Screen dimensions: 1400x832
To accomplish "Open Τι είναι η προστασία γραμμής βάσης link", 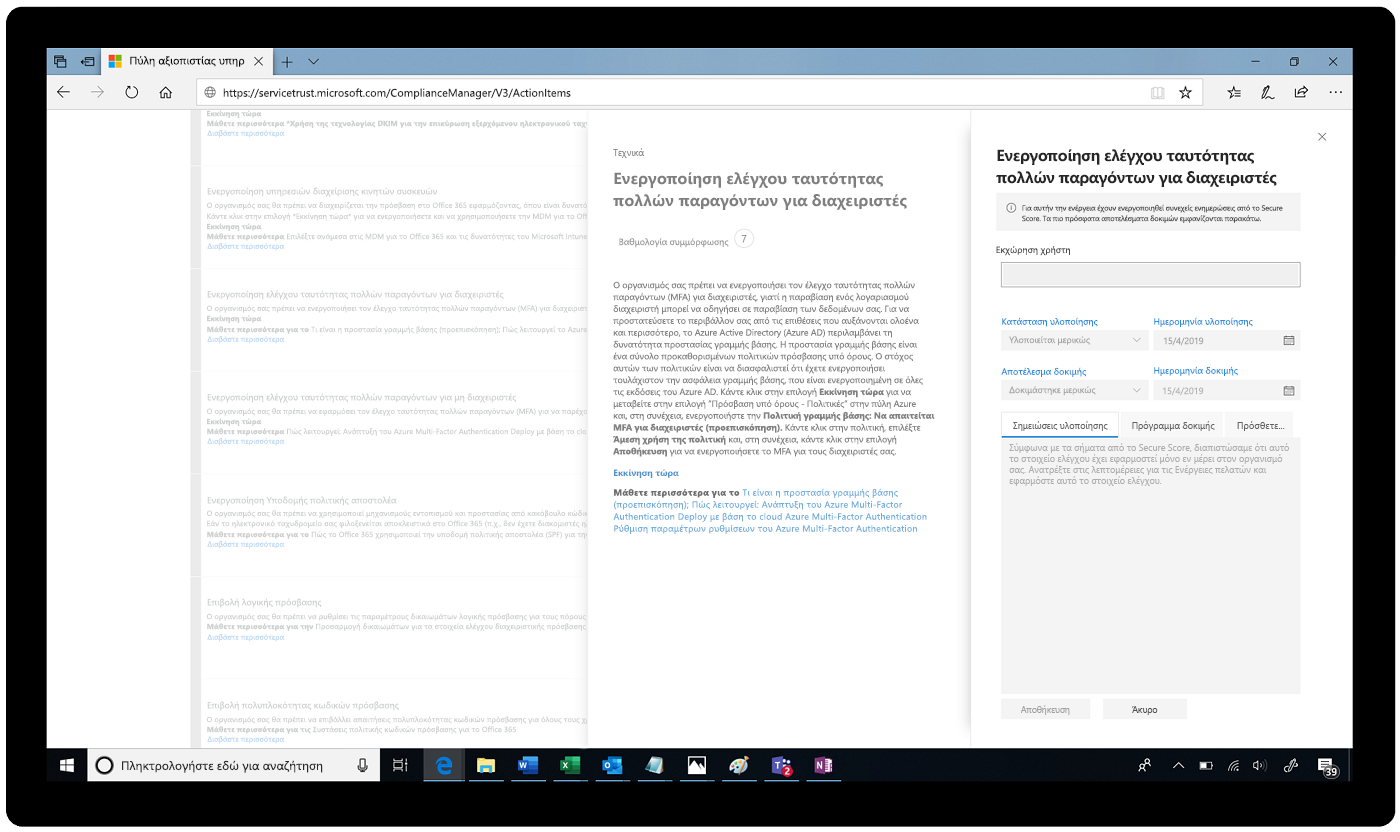I will click(x=820, y=493).
